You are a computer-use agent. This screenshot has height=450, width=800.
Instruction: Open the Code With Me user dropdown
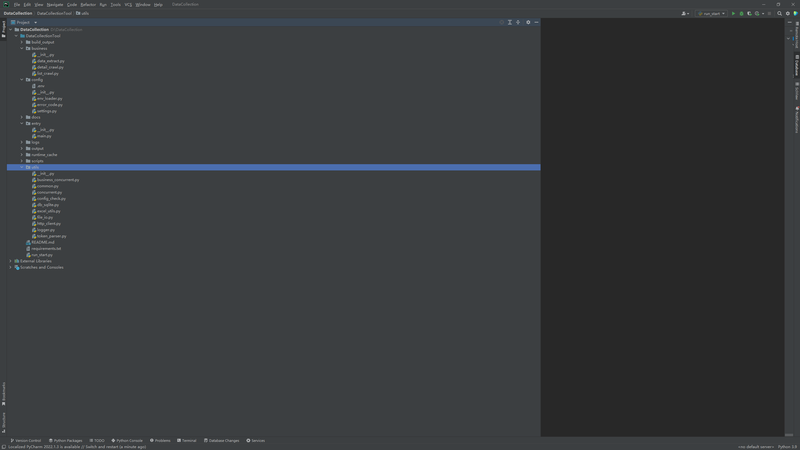[x=685, y=14]
